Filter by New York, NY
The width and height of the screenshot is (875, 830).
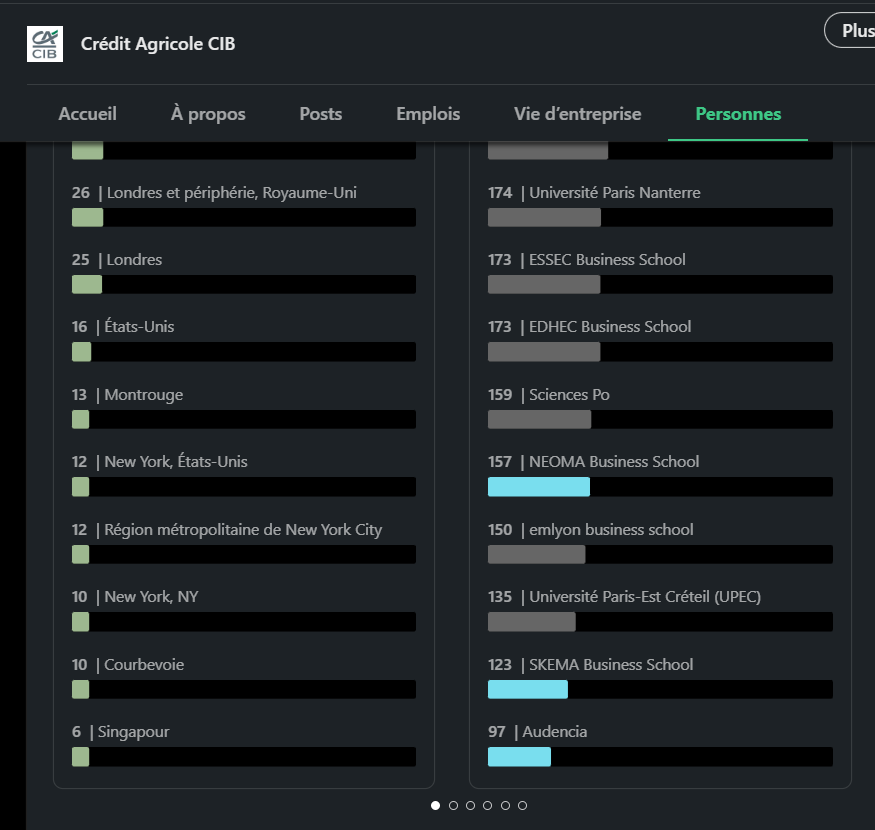tap(244, 610)
